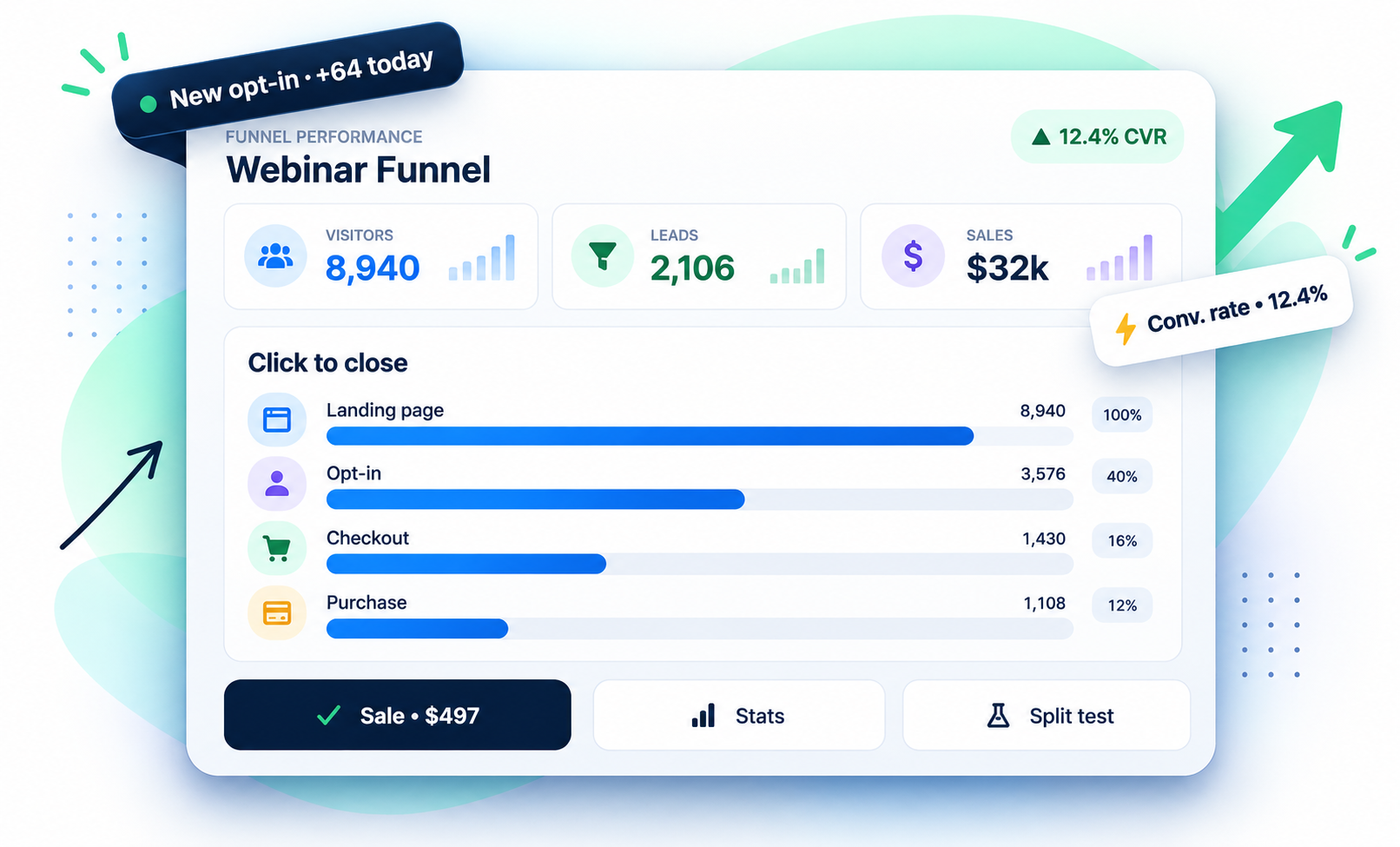Click the Sale • $497 button
This screenshot has height=847, width=1400.
398,715
